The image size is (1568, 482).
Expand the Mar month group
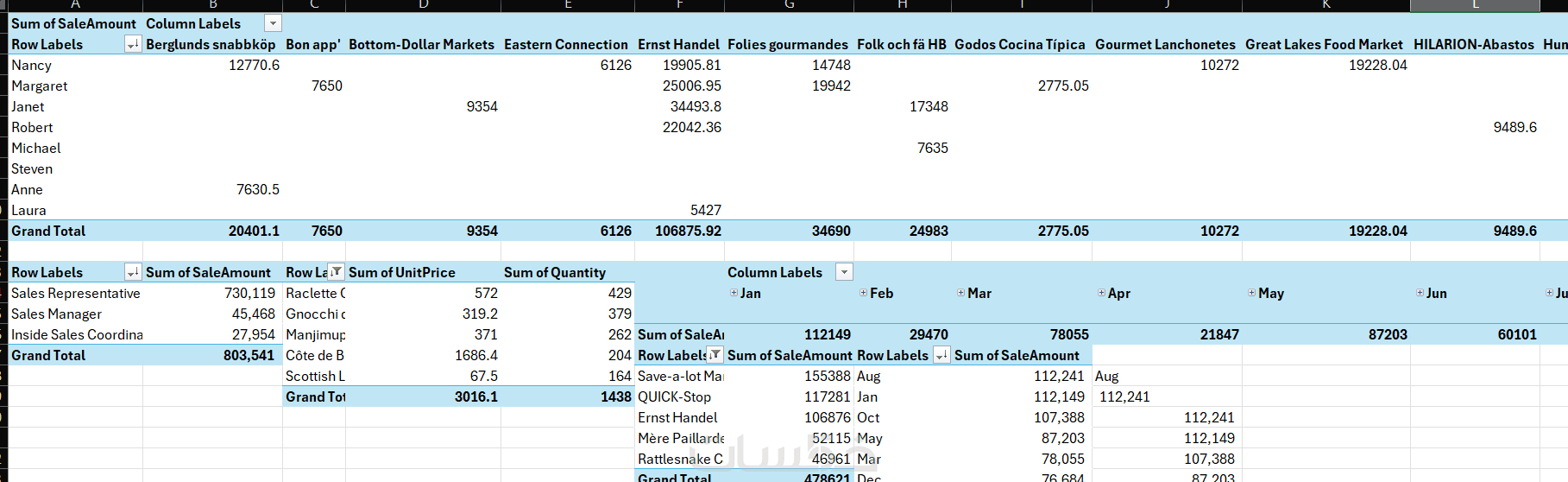[960, 293]
